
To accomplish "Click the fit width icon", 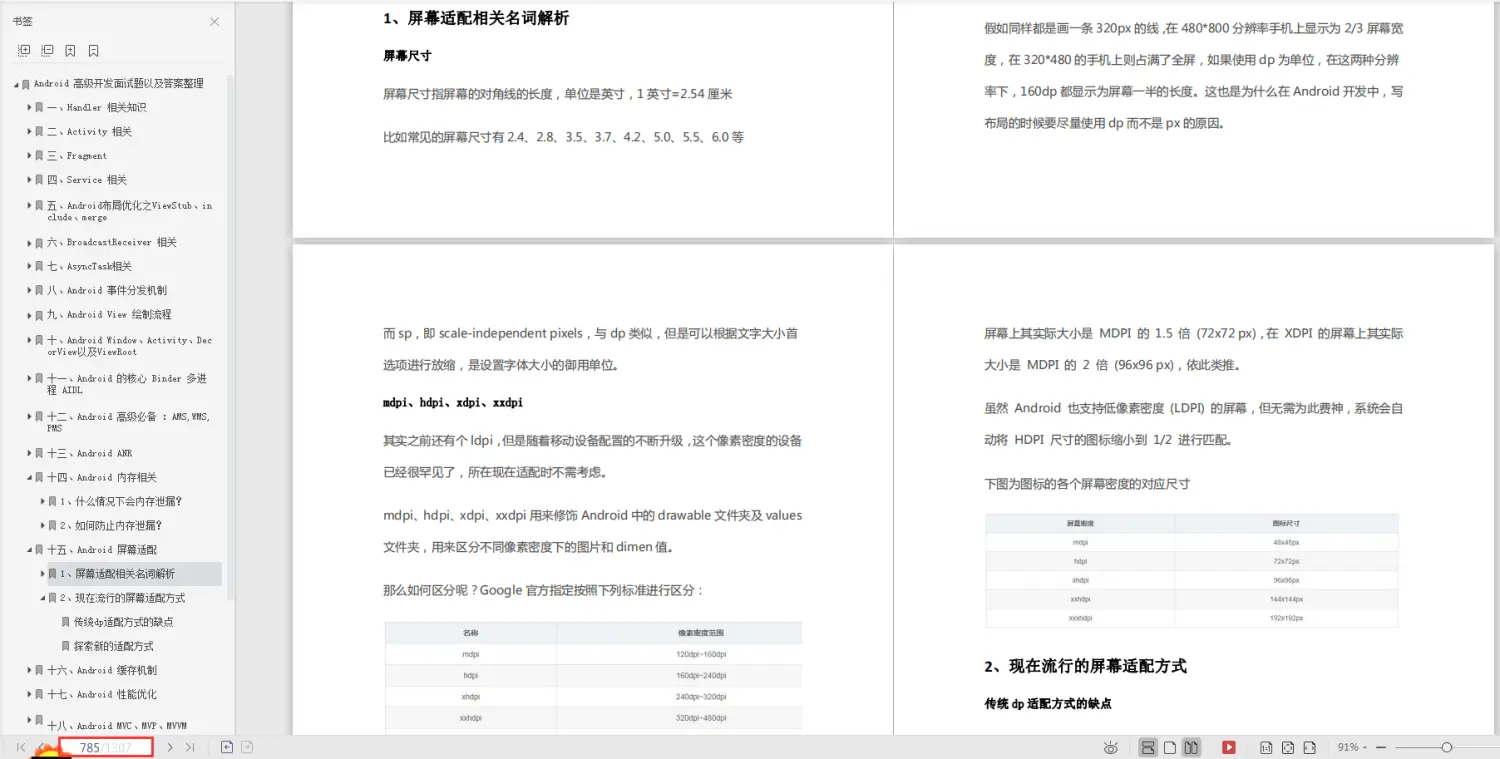I will pyautogui.click(x=1309, y=747).
